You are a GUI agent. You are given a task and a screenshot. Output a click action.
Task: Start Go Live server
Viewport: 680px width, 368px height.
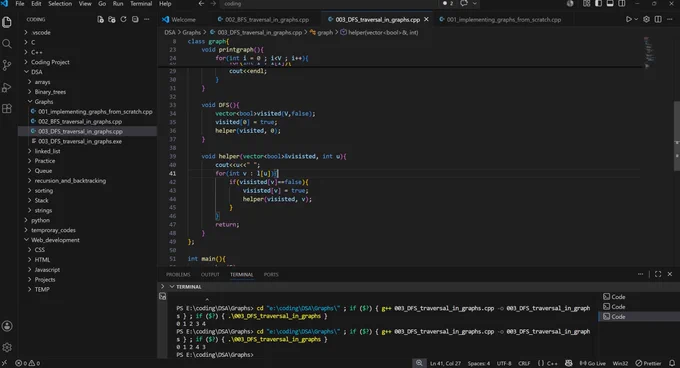coord(592,363)
